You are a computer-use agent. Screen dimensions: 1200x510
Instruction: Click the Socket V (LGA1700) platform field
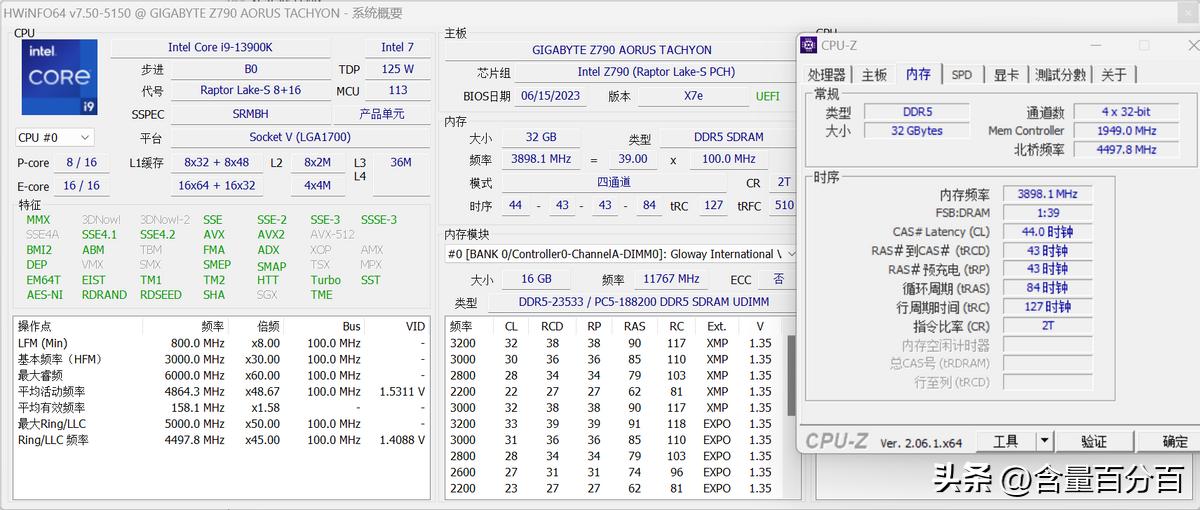(300, 137)
